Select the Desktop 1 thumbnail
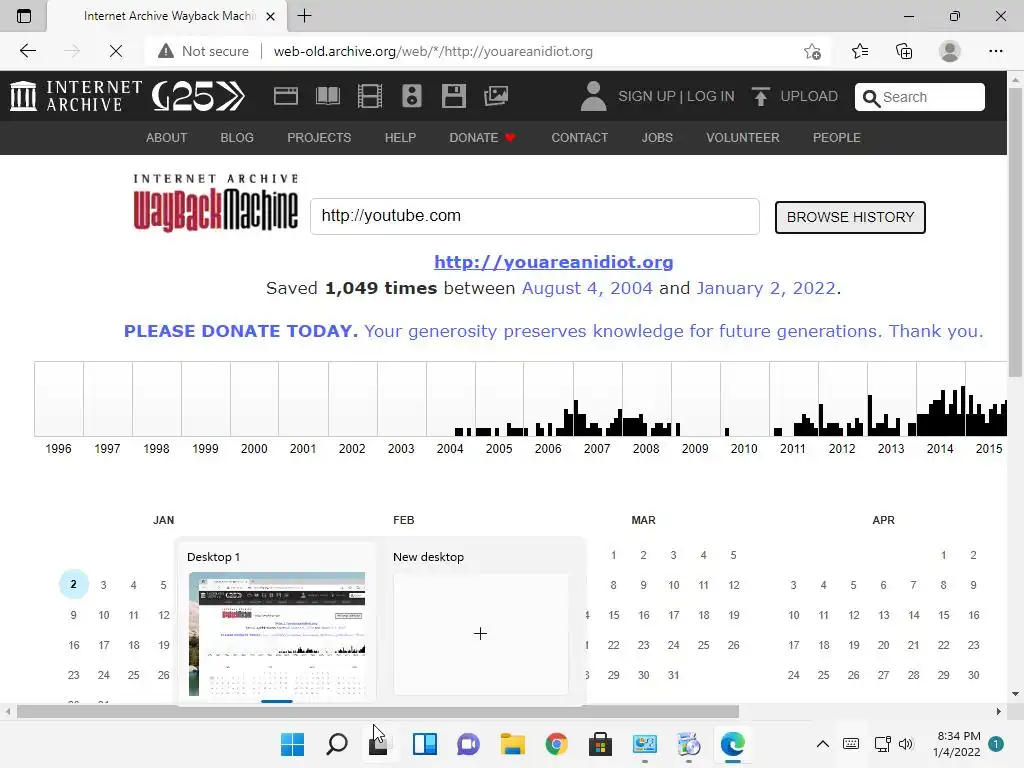 [x=277, y=633]
